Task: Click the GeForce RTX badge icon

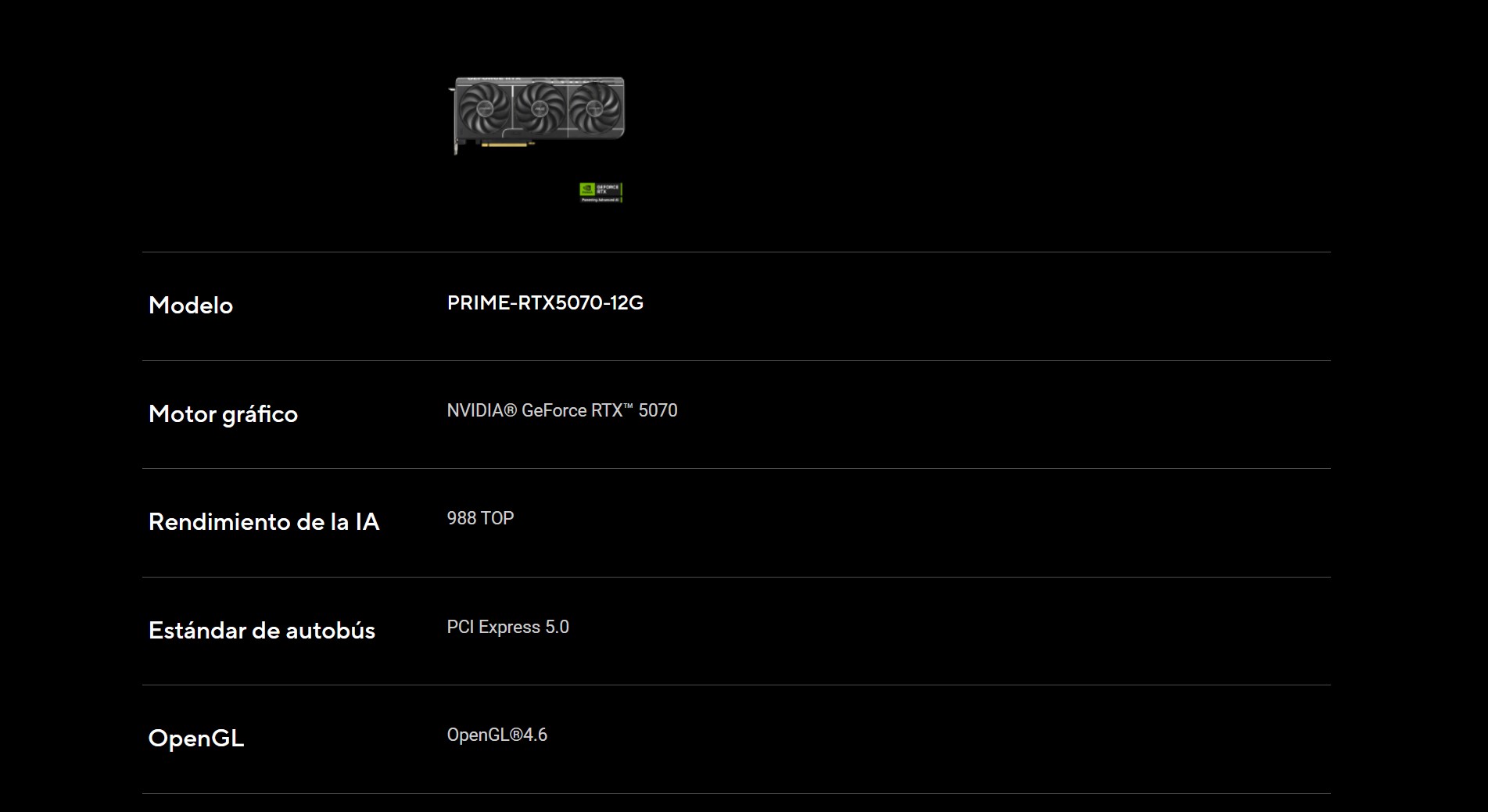Action: pos(601,192)
